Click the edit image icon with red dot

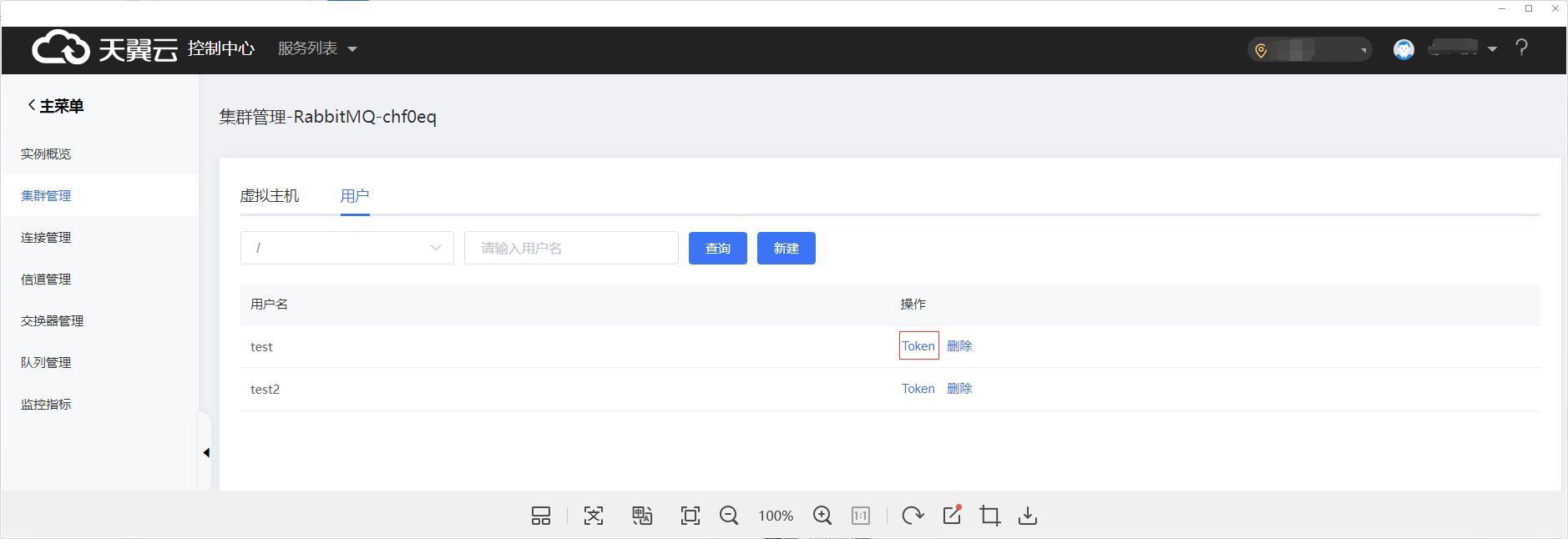tap(952, 515)
